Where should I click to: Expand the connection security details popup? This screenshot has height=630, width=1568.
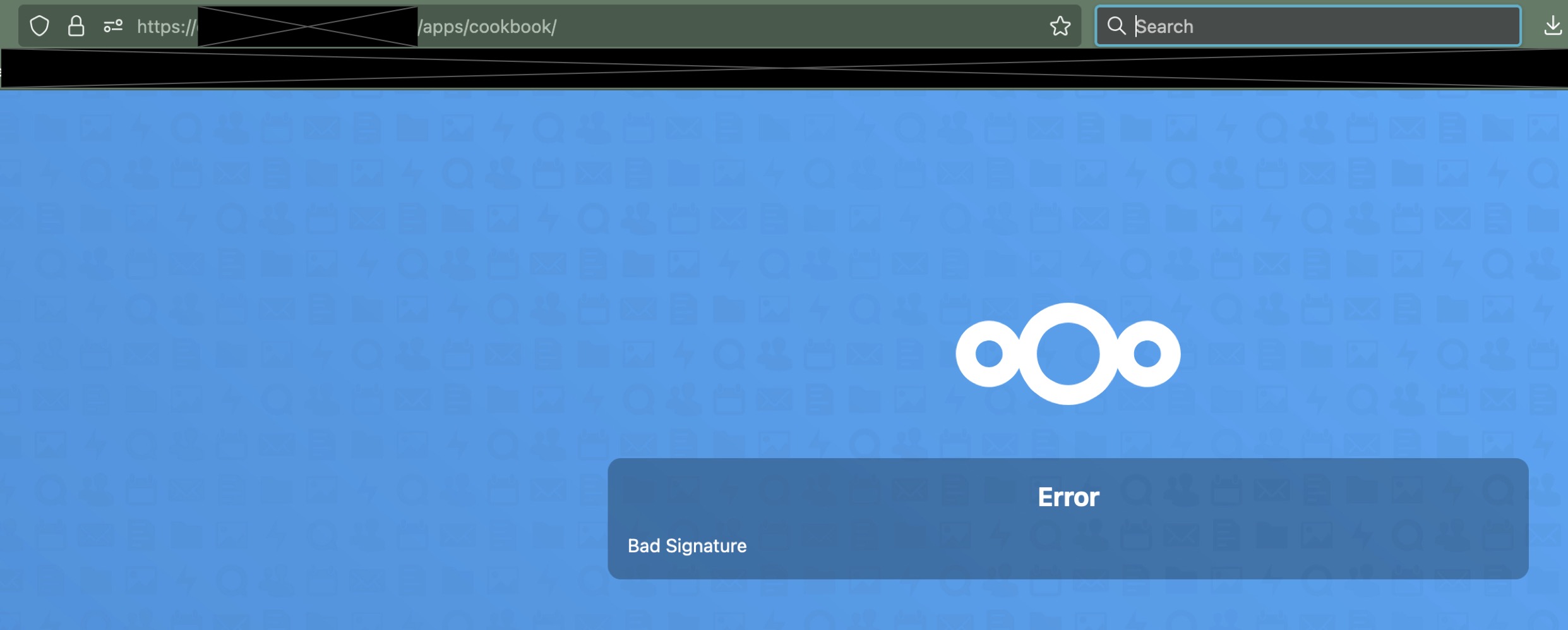(76, 26)
